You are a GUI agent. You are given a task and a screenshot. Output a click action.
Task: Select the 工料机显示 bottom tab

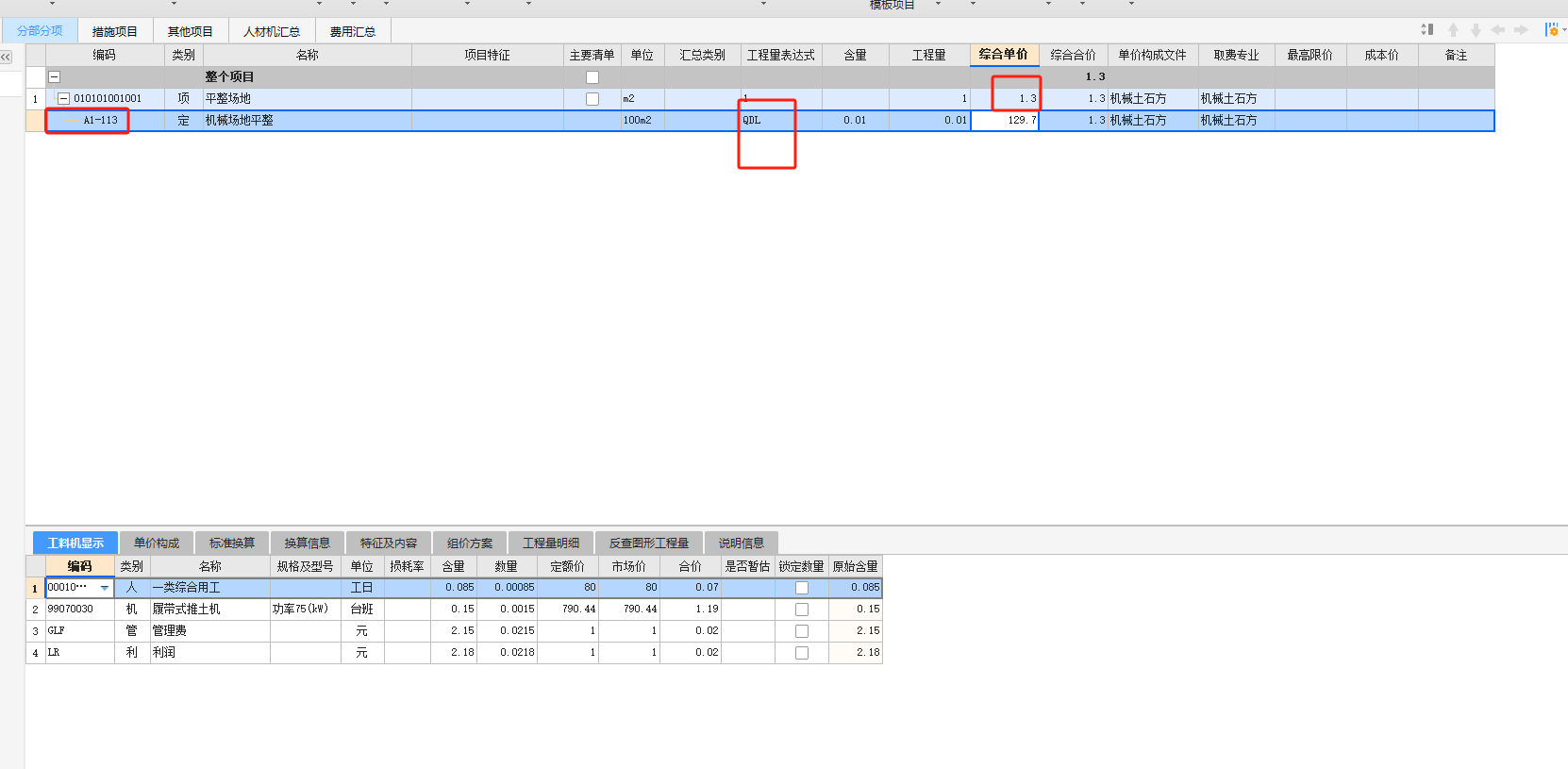pos(75,543)
